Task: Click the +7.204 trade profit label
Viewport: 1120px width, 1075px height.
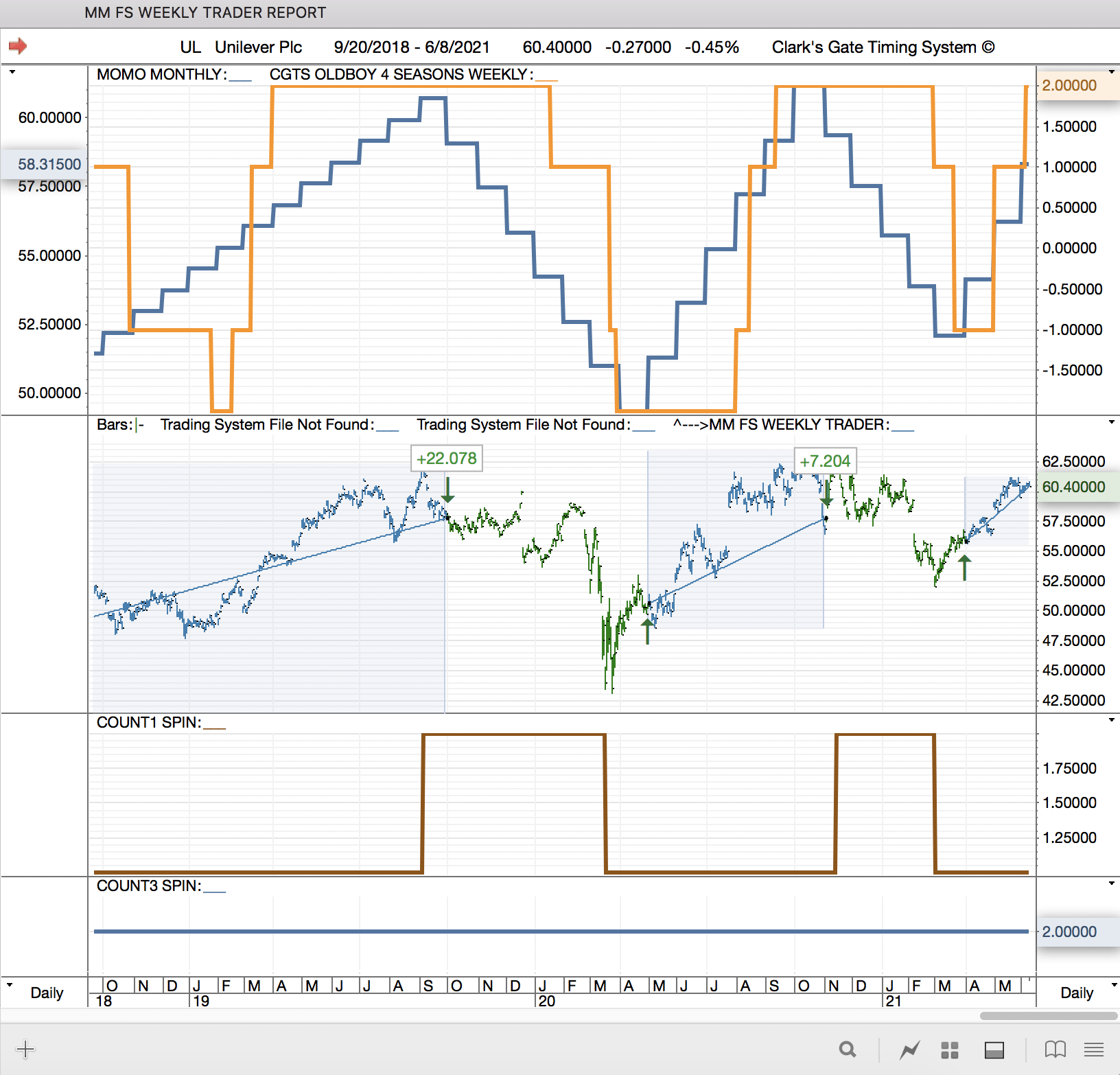Action: tap(825, 461)
